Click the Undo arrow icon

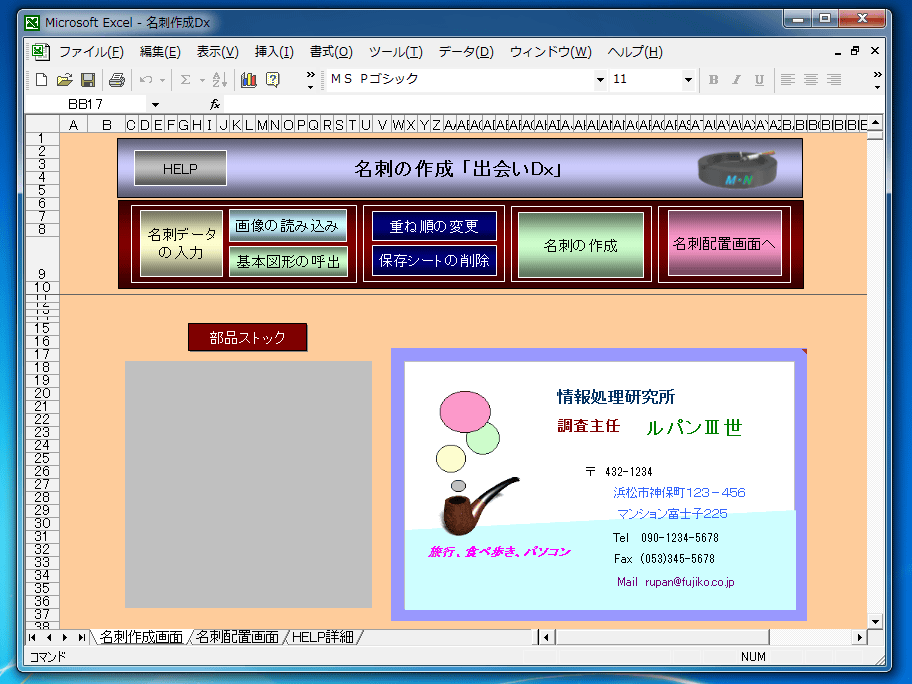(x=146, y=80)
